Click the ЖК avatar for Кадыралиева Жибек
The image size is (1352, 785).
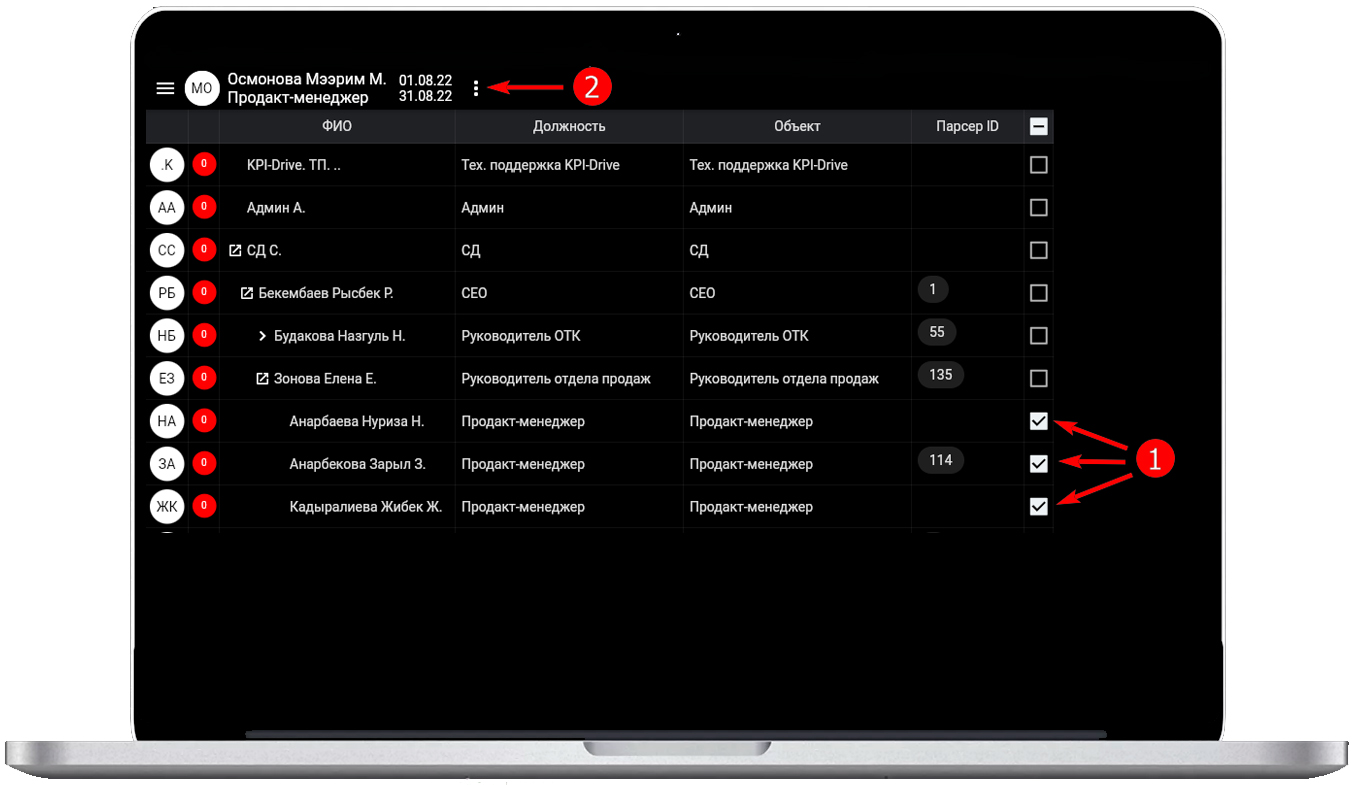(x=167, y=507)
